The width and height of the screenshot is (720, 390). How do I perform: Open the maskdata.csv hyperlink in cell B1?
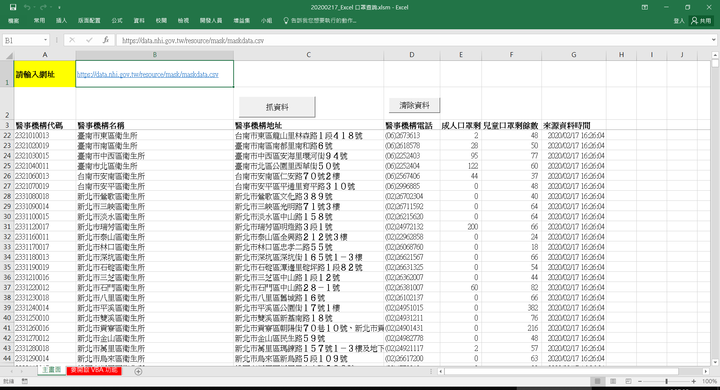(147, 74)
